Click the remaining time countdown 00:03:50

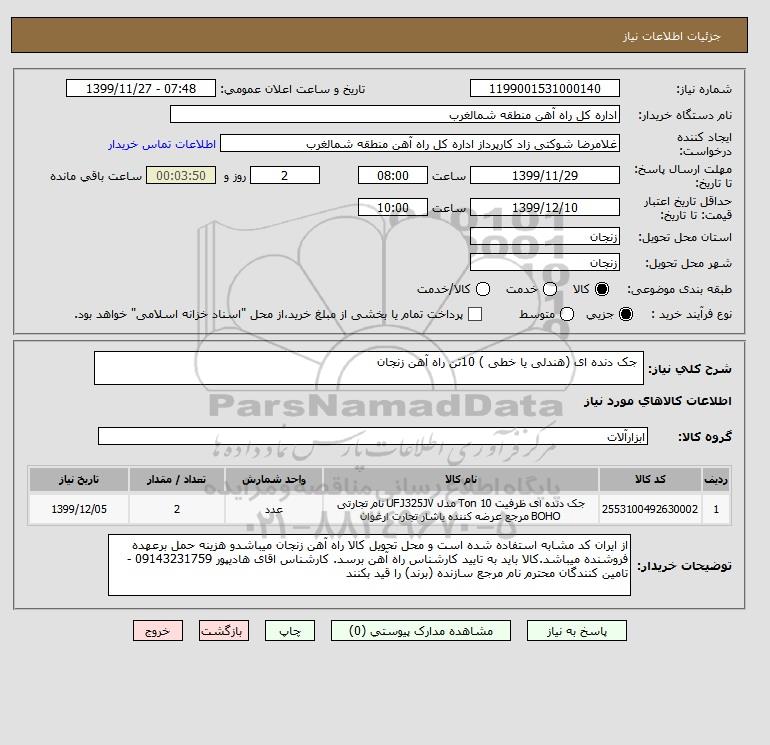(181, 176)
